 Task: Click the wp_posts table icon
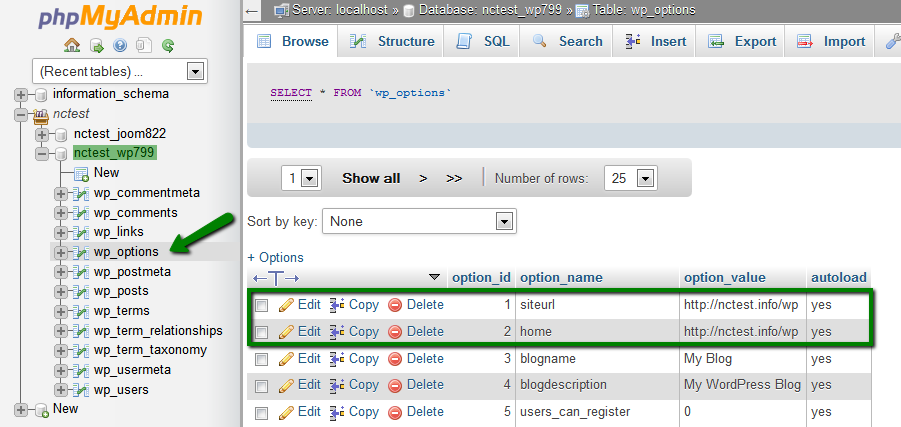point(82,291)
